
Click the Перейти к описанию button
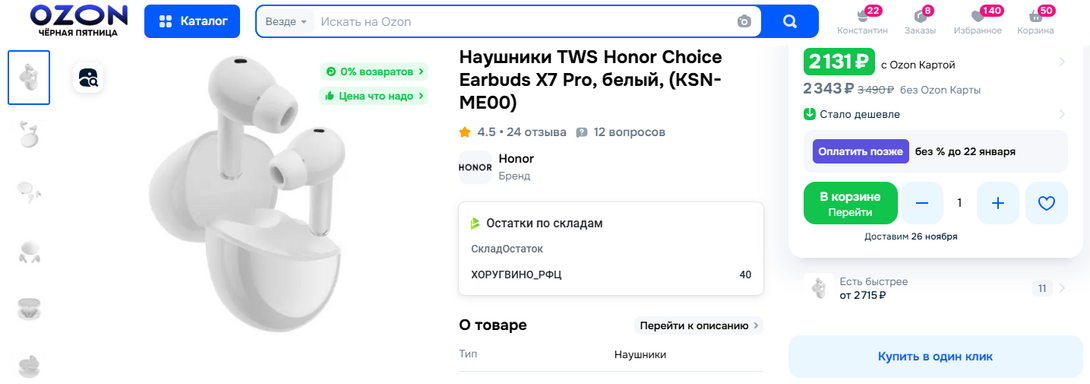(x=698, y=326)
